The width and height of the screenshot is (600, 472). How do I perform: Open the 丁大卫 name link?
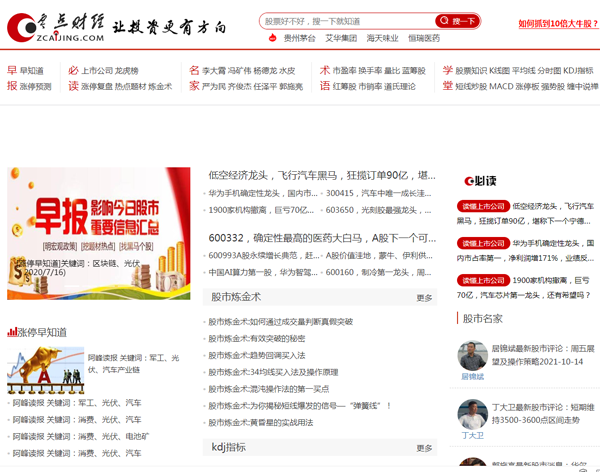[x=473, y=436]
